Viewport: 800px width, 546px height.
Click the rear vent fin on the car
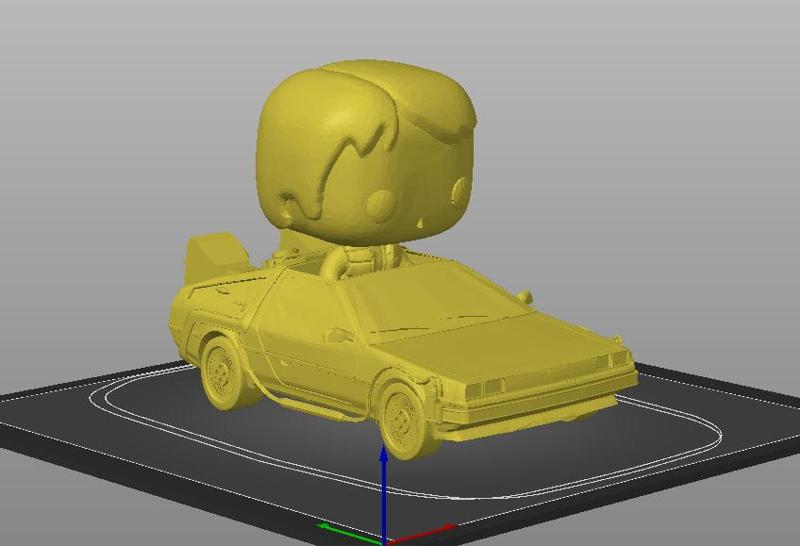pos(215,260)
